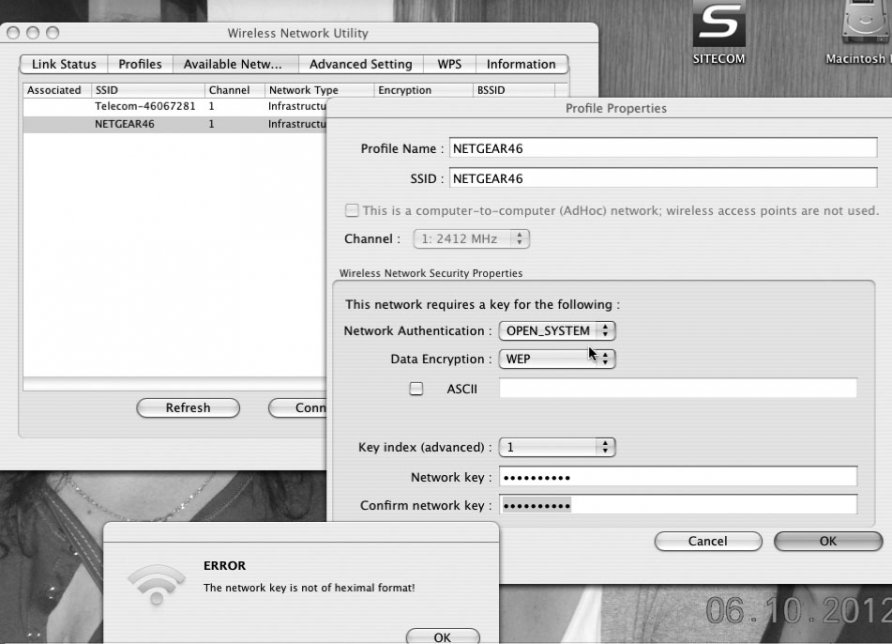Dismiss the ERROR dialog with OK
Viewport: 892px width, 644px height.
coord(443,637)
